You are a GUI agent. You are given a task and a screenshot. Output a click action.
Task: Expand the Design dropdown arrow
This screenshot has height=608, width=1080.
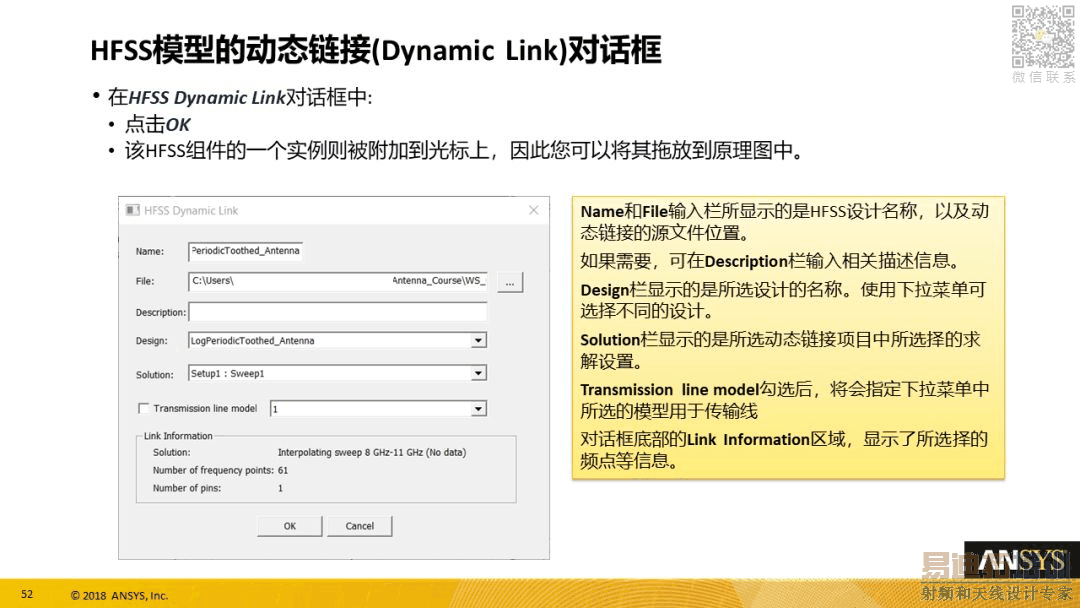point(478,340)
